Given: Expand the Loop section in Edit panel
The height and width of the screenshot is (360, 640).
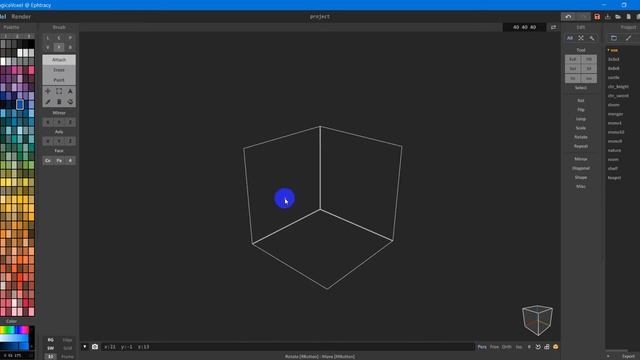Looking at the screenshot, I should 581,119.
